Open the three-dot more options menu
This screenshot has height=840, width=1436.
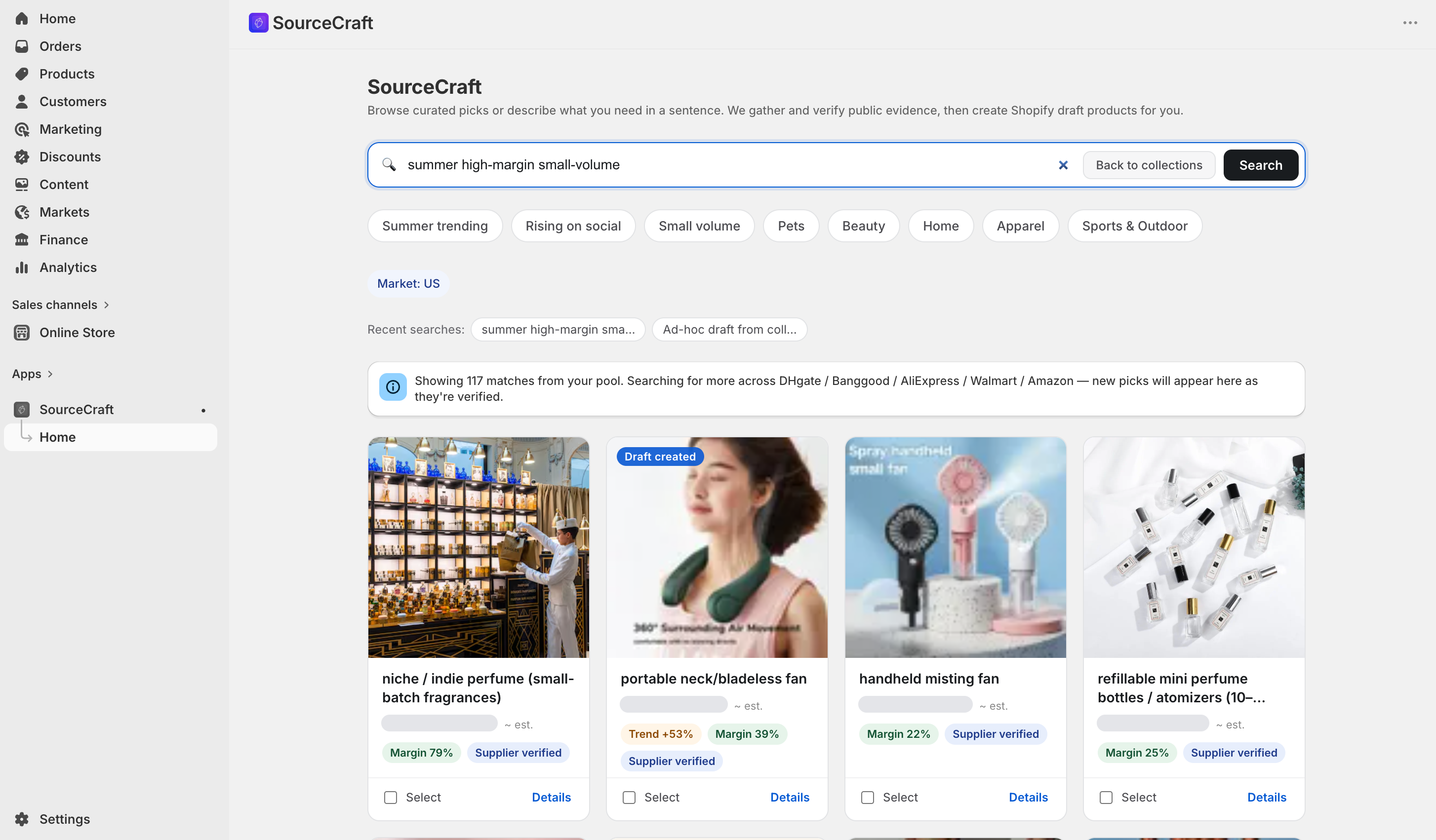click(x=1410, y=23)
